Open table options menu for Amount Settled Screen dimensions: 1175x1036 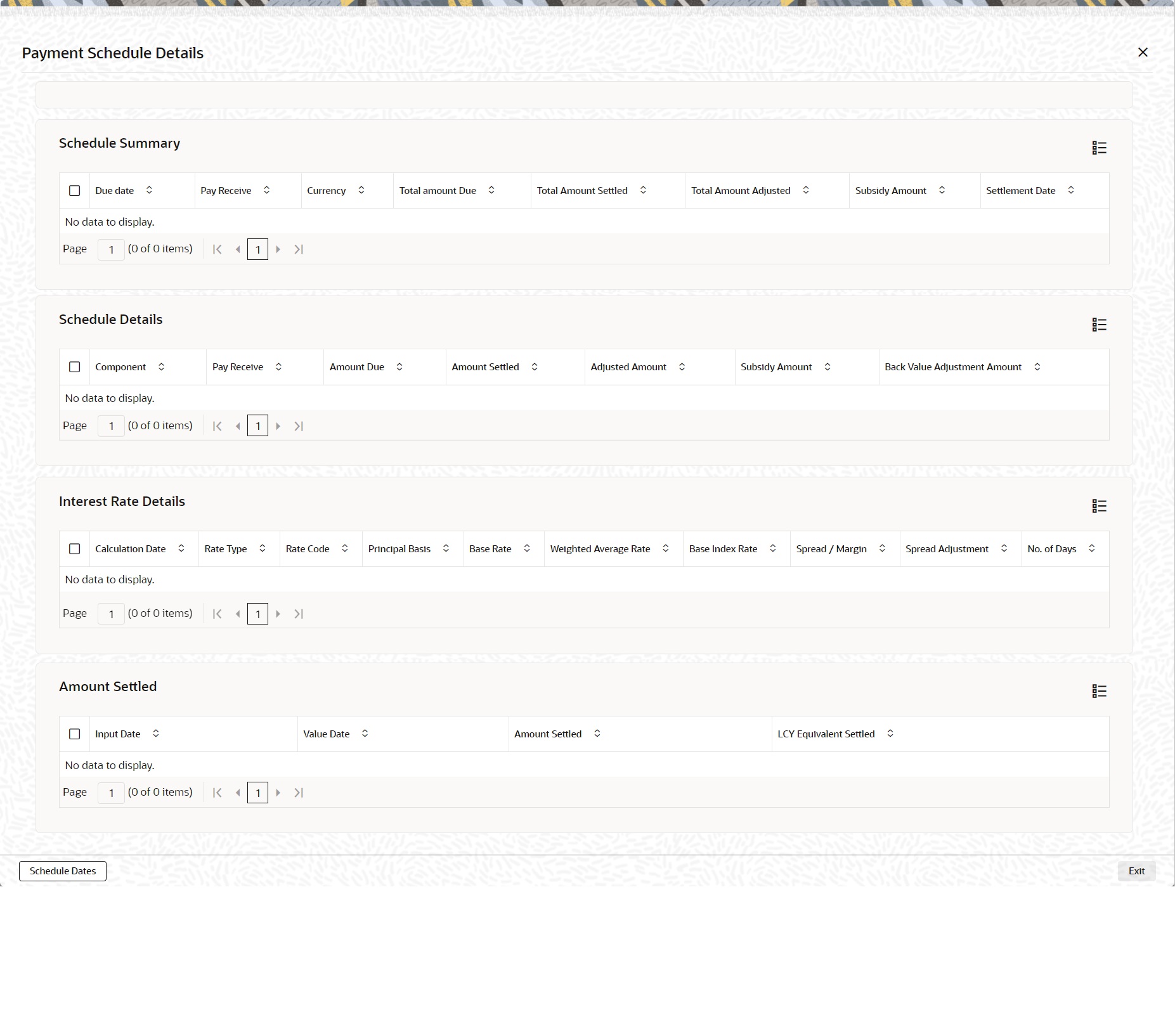[x=1100, y=690]
